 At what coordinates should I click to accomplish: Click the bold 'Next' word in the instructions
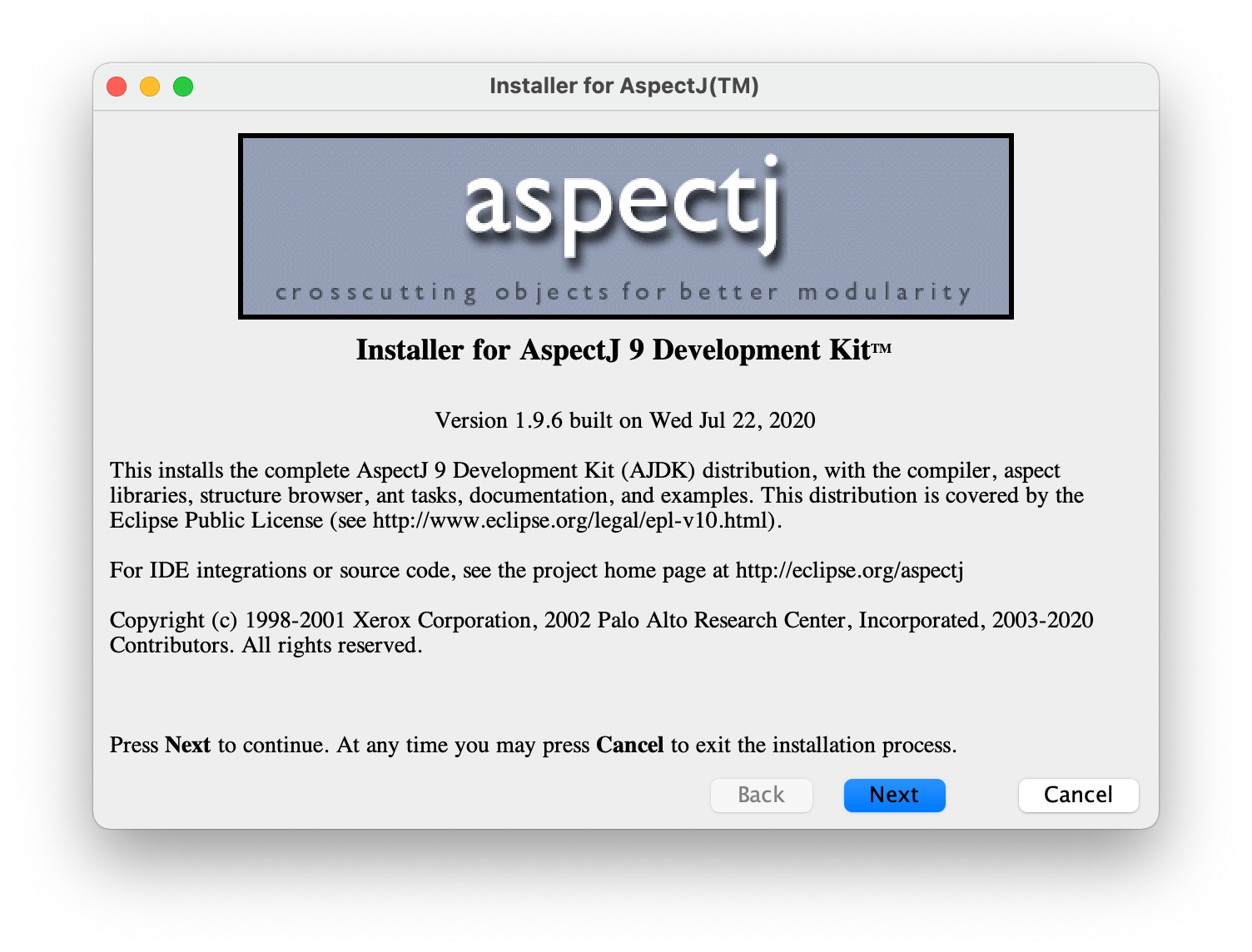(187, 745)
